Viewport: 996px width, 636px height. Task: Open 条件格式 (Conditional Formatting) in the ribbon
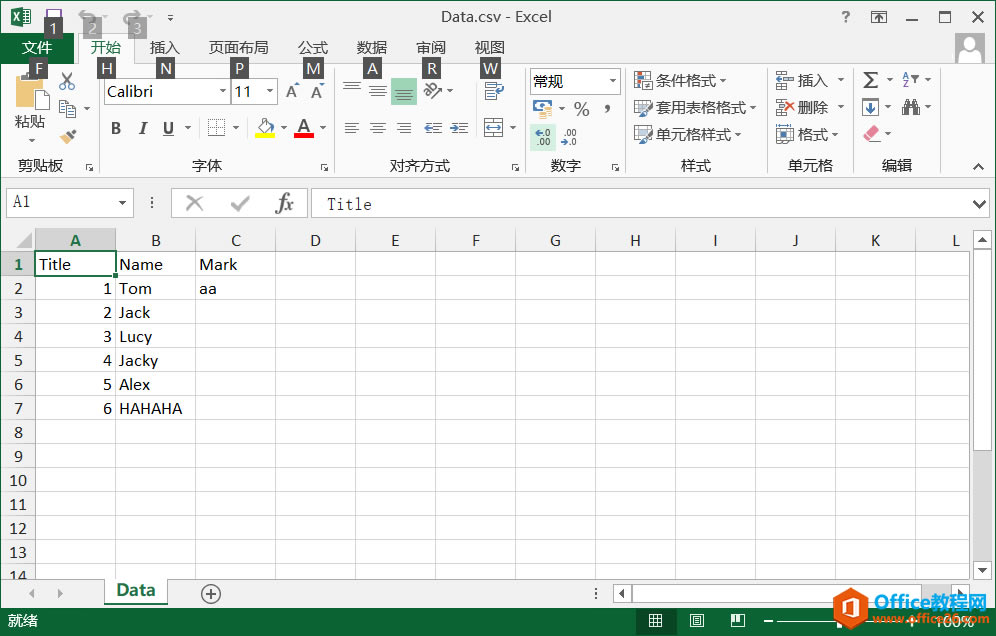[690, 81]
